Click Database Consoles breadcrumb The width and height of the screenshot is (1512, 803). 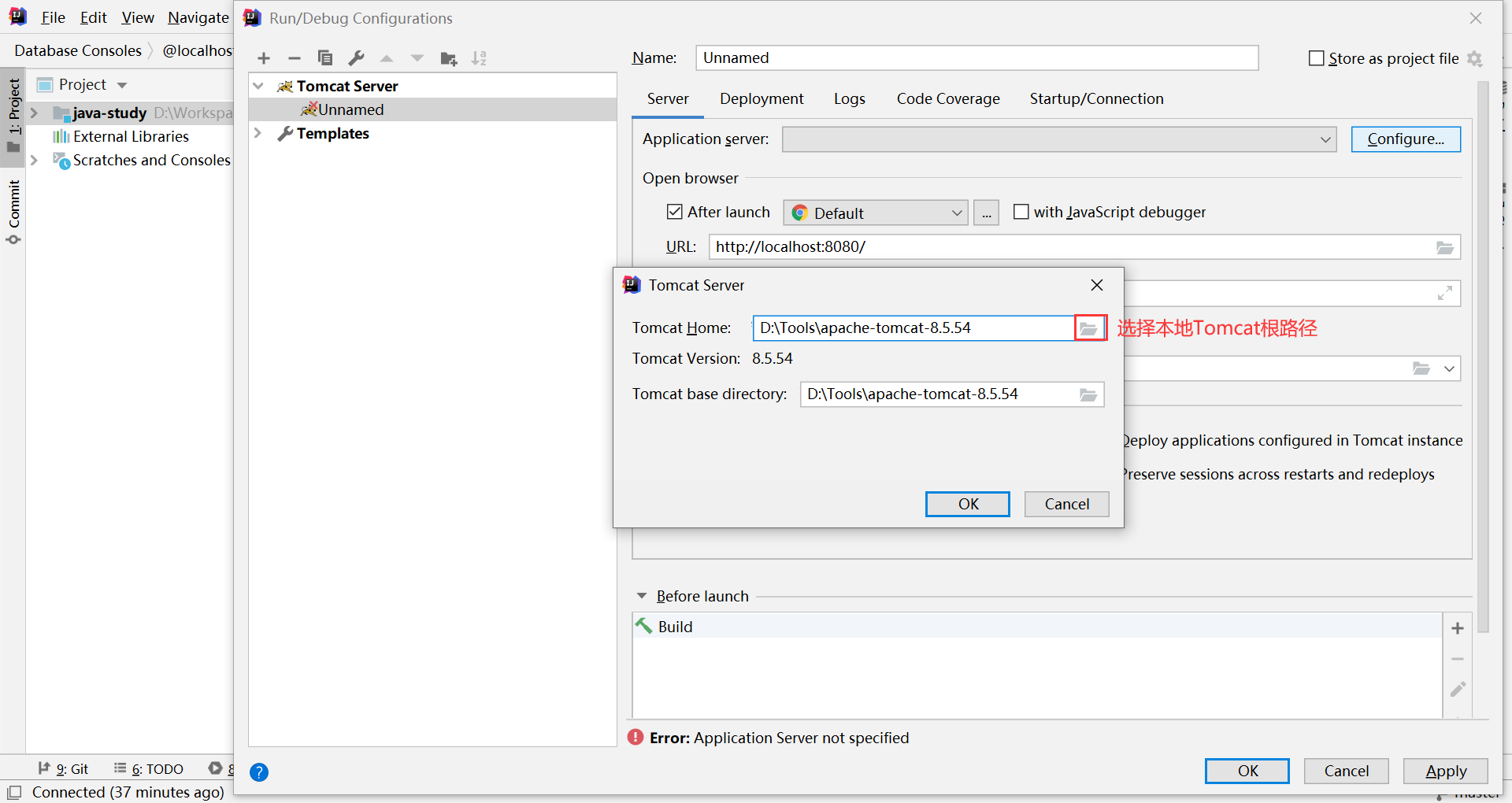pos(78,51)
